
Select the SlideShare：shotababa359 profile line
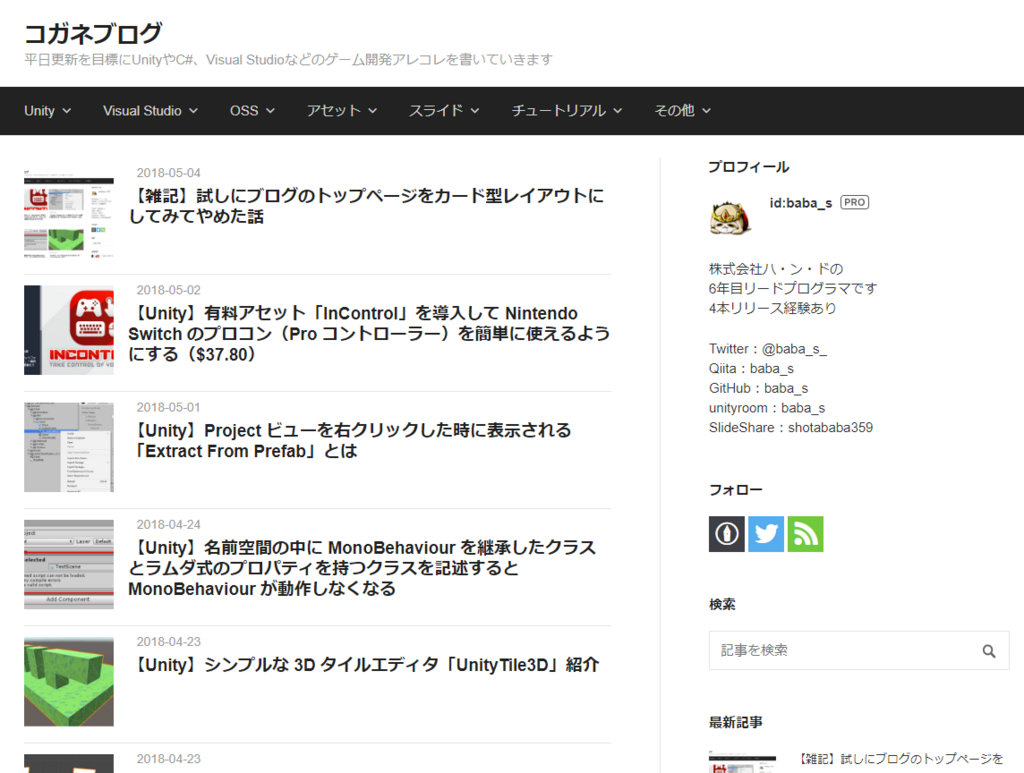791,428
